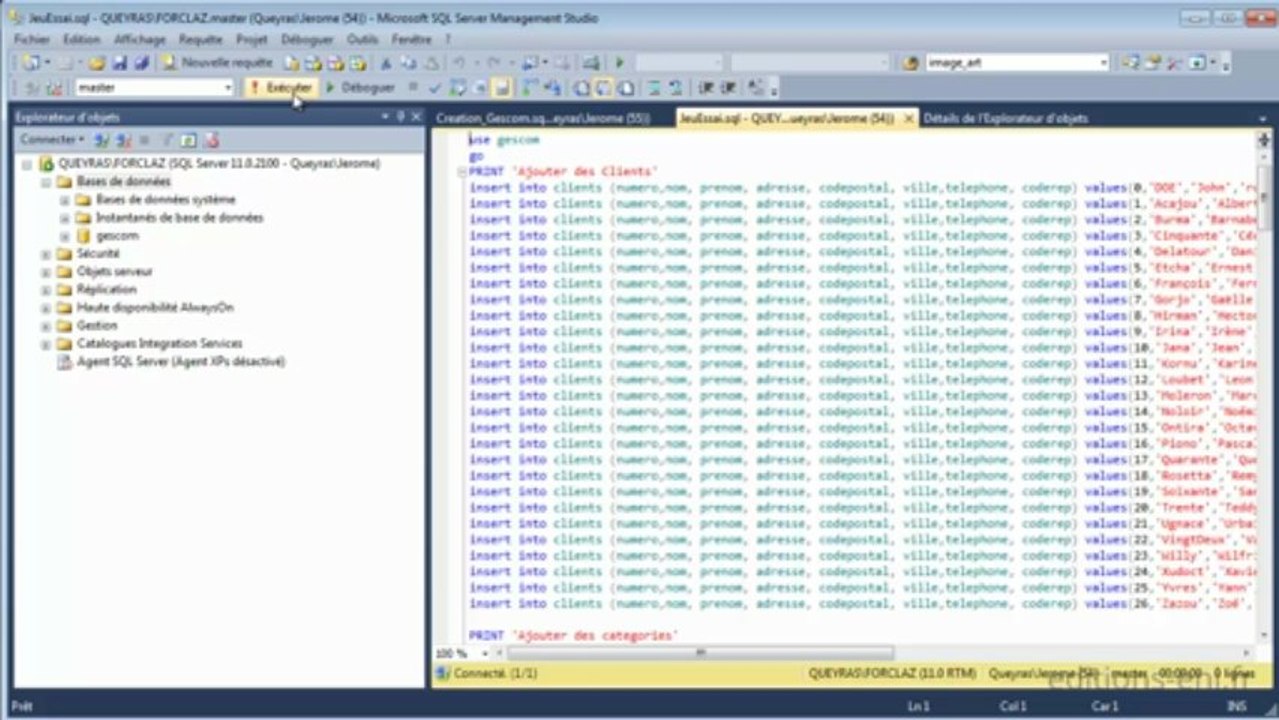Start debugging with the Déboguer button
Viewport: 1279px width, 720px height.
coord(361,88)
